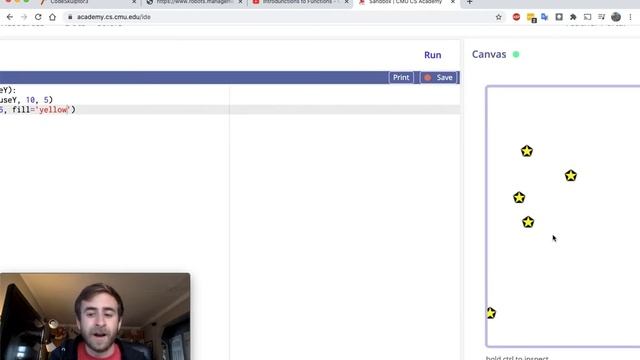
Task: Switch to the Introductions to Functions tab
Action: coord(300,2)
